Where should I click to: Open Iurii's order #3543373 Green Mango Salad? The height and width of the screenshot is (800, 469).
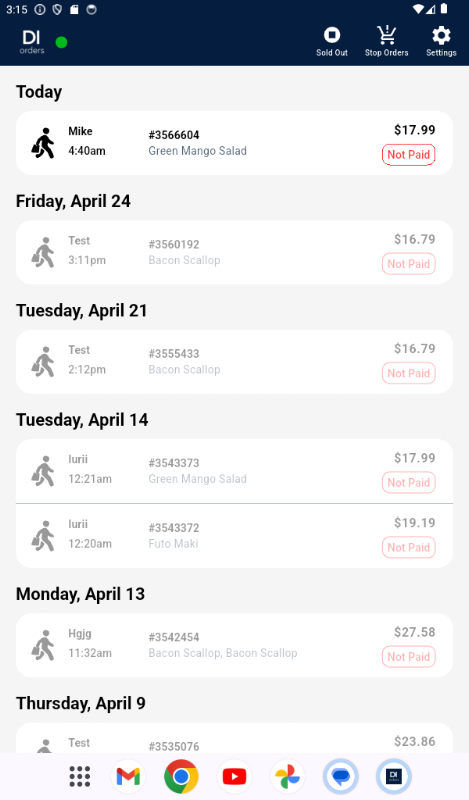pyautogui.click(x=234, y=471)
